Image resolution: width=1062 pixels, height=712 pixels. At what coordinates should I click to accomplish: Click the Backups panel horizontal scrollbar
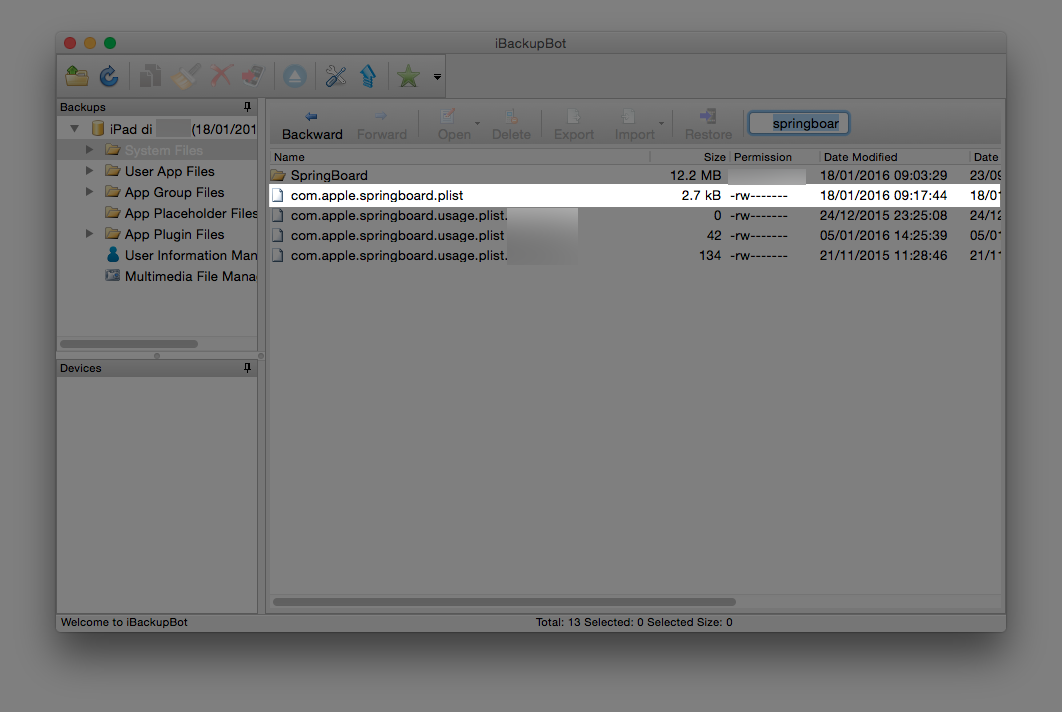pos(129,344)
